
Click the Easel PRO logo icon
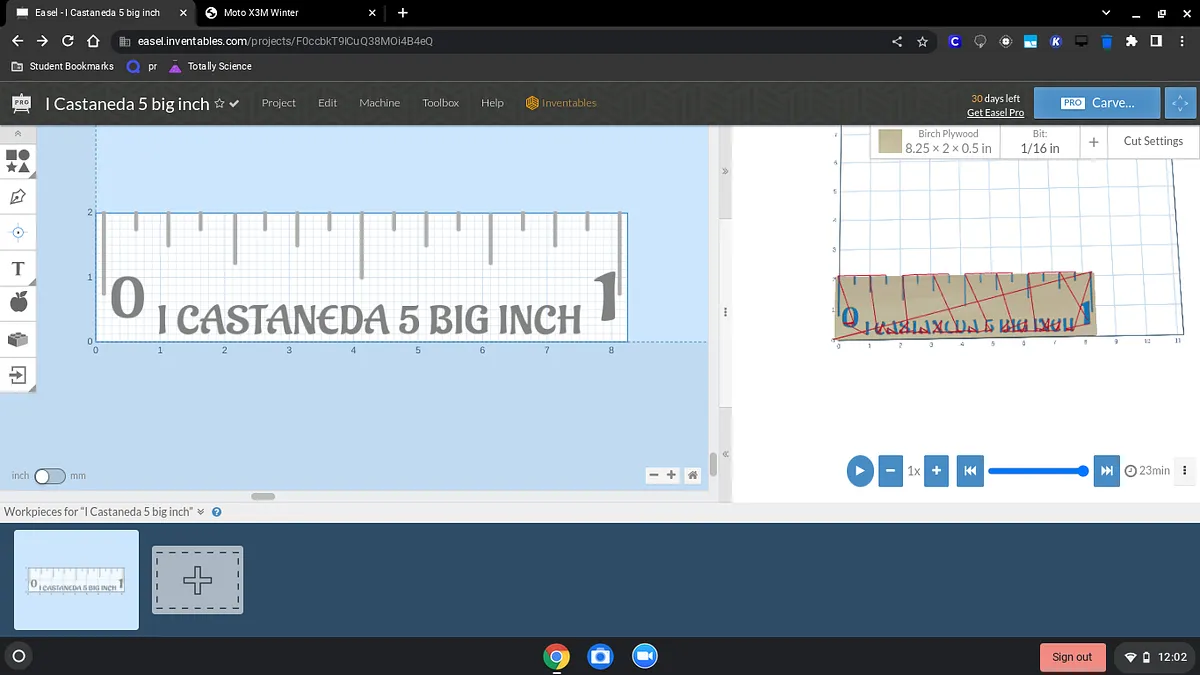(21, 103)
